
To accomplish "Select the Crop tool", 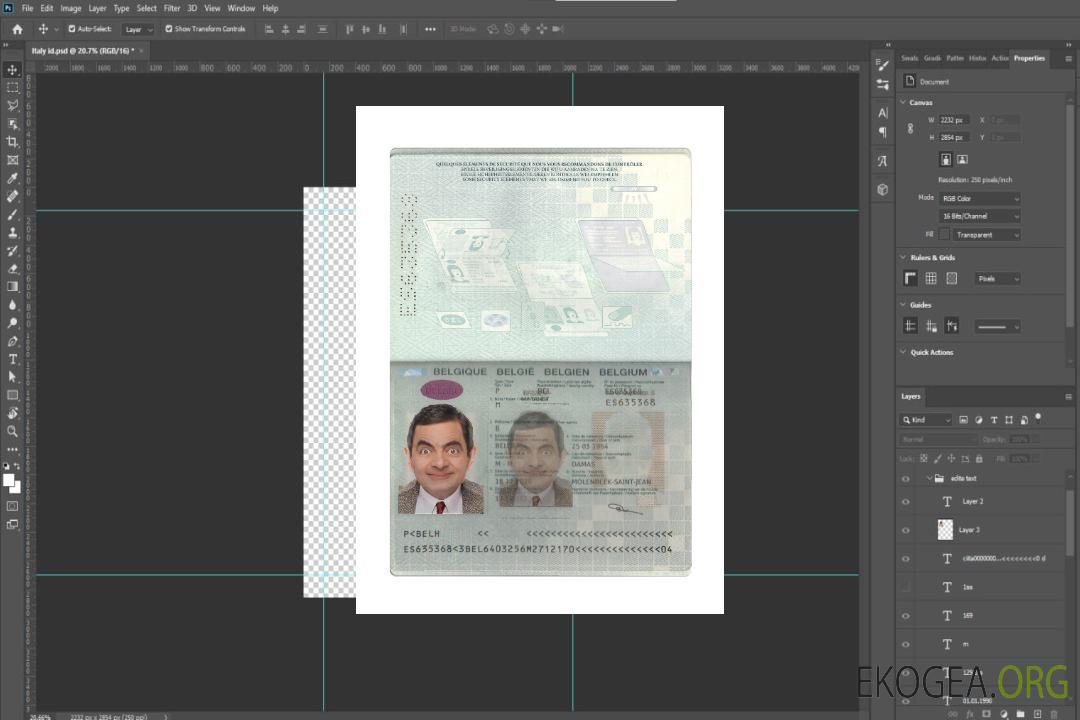I will tap(12, 142).
